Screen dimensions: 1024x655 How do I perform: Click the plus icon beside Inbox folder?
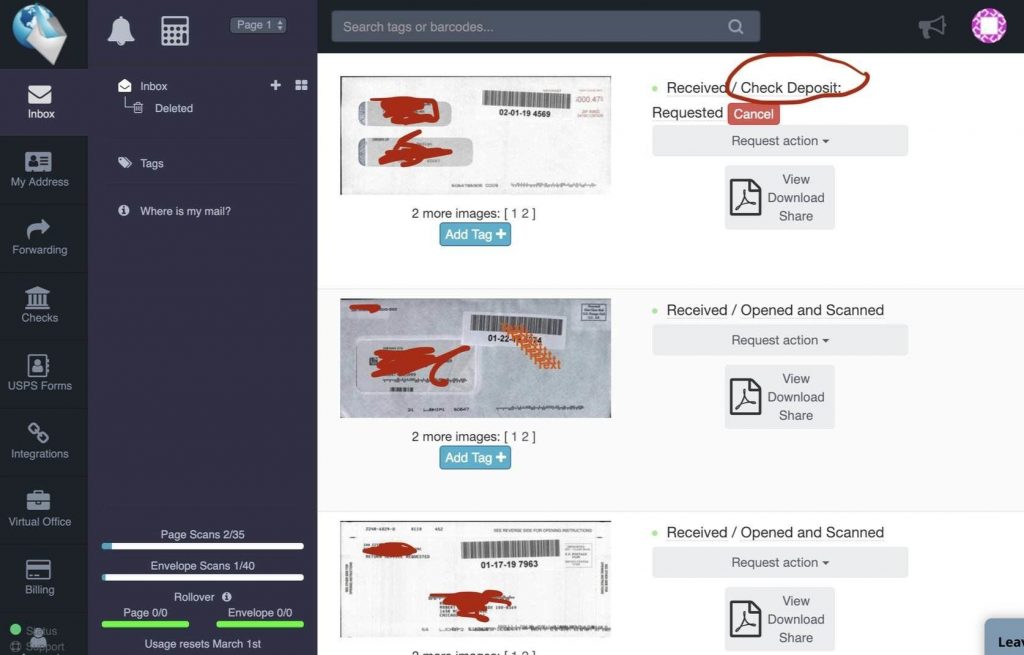point(276,86)
